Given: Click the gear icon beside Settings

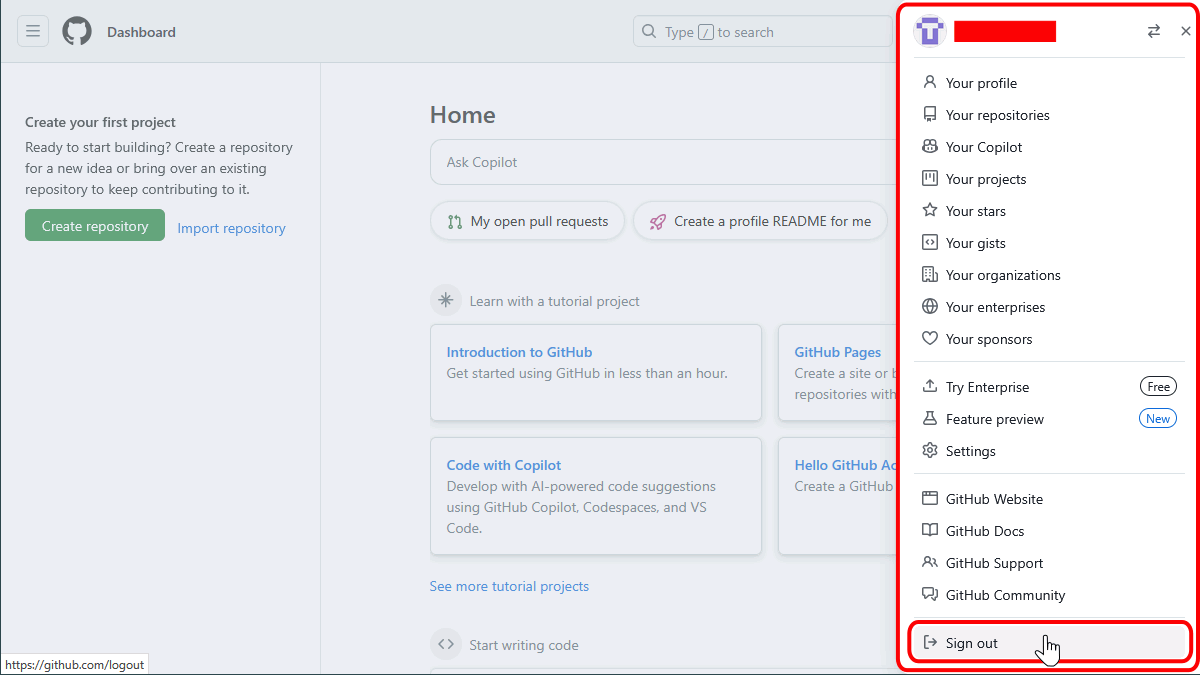Looking at the screenshot, I should pyautogui.click(x=930, y=451).
